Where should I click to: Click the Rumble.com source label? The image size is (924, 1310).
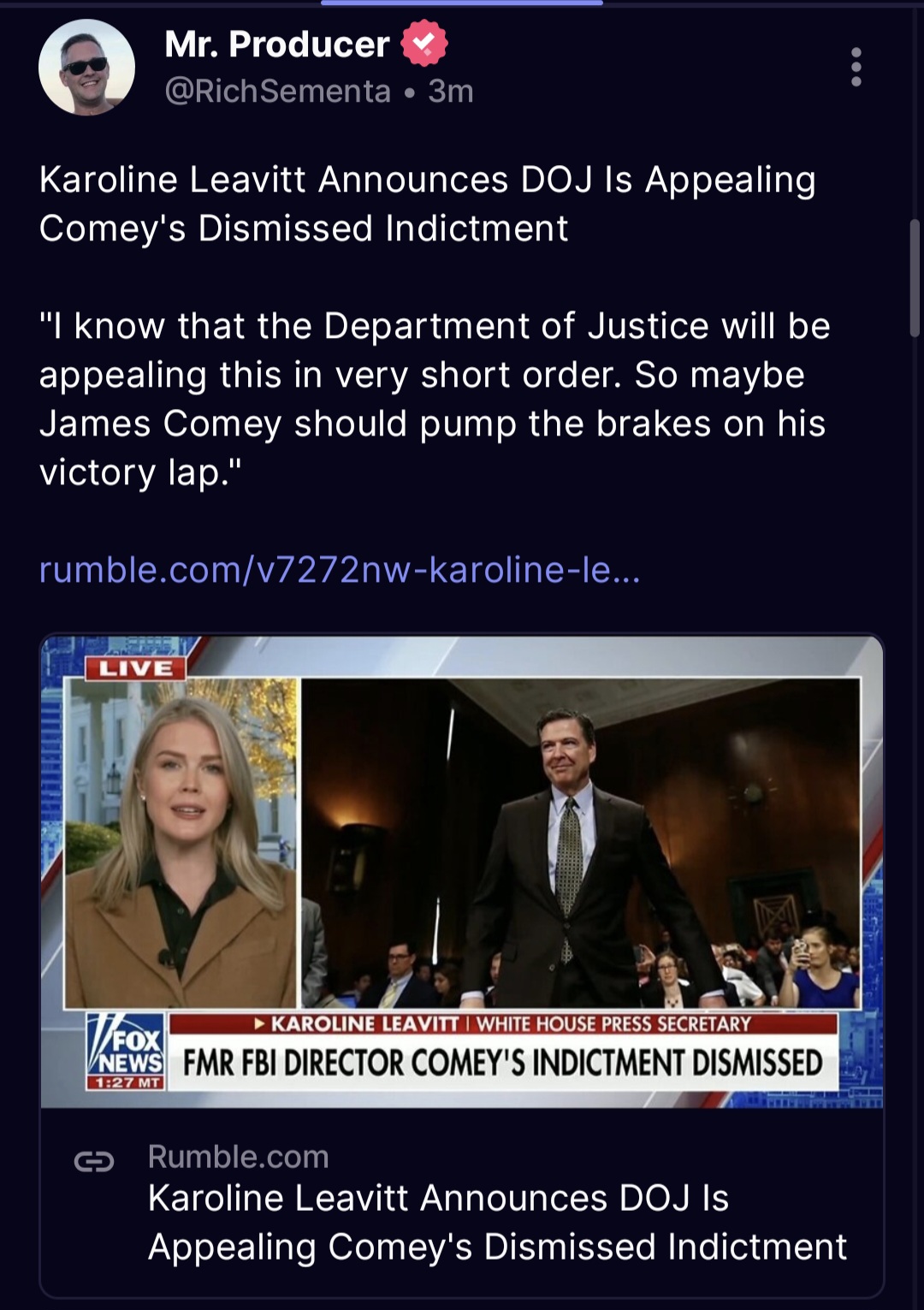238,1157
